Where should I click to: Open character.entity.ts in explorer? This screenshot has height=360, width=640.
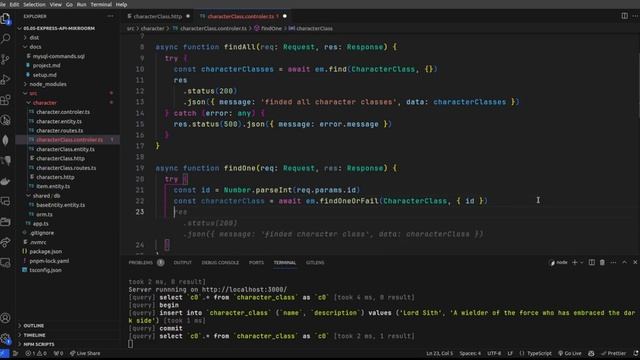tap(59, 121)
